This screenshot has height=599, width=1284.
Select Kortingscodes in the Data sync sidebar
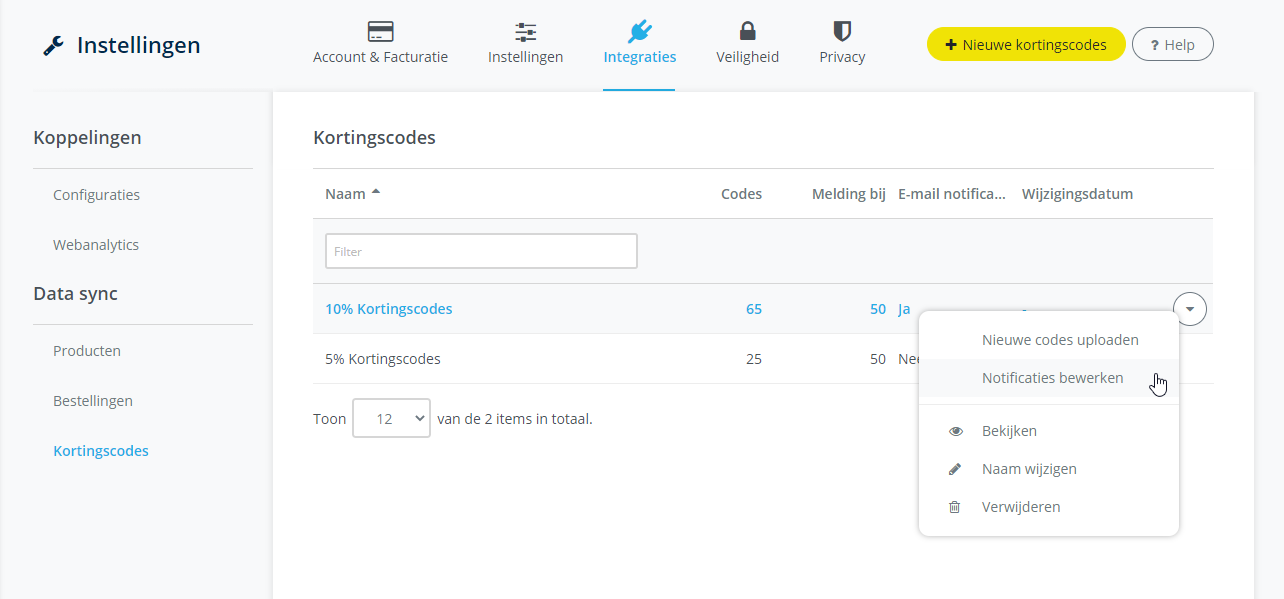(x=101, y=450)
